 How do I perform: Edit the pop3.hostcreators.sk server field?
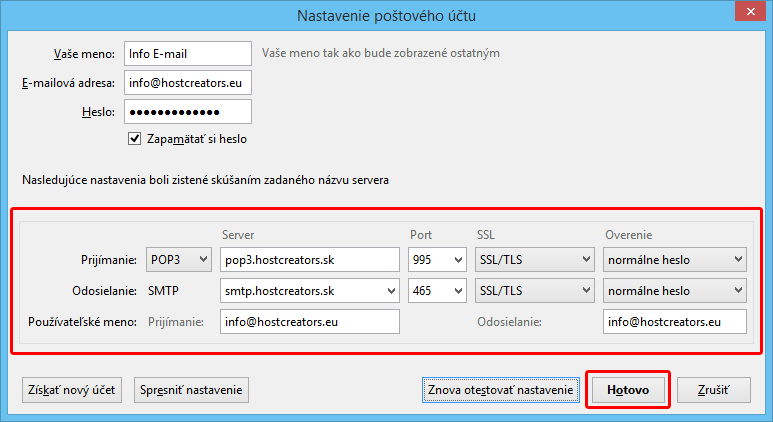tap(310, 259)
